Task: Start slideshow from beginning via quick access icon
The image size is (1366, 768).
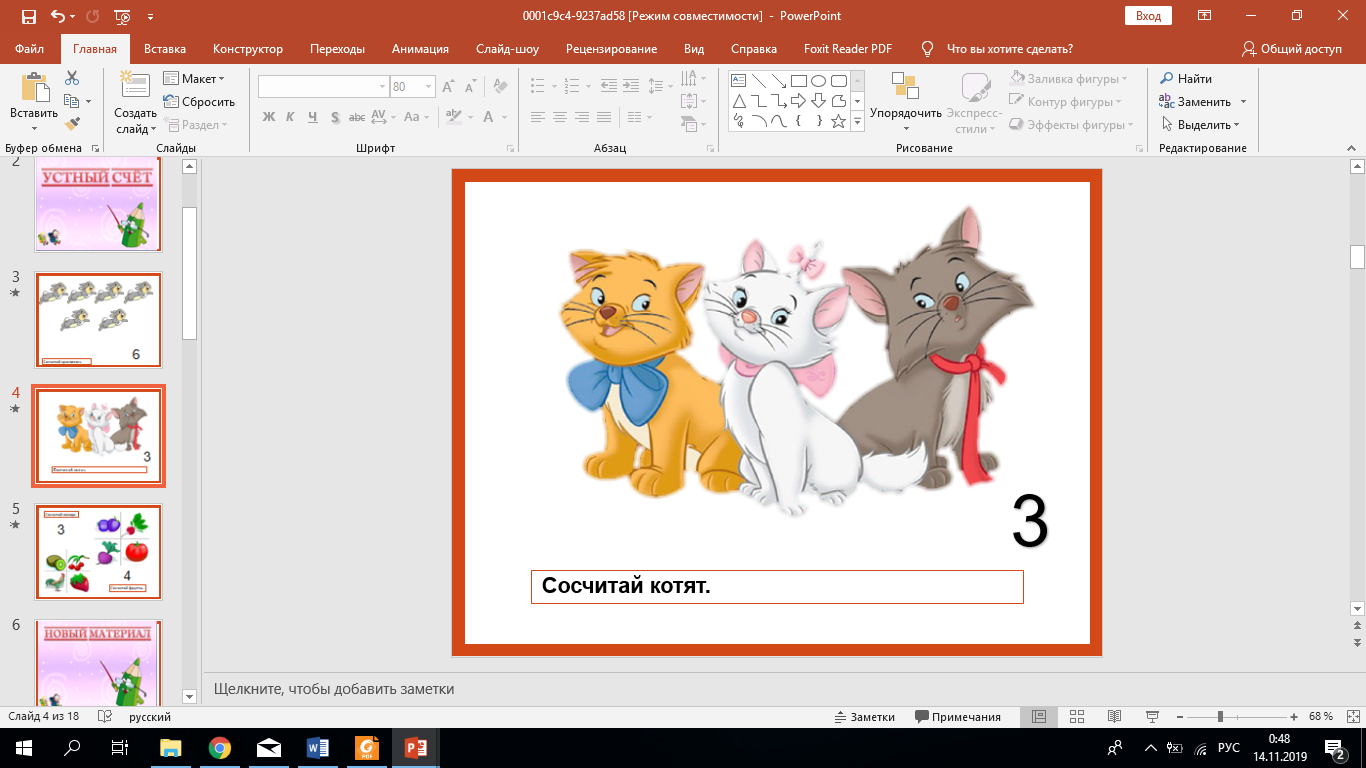Action: 122,17
